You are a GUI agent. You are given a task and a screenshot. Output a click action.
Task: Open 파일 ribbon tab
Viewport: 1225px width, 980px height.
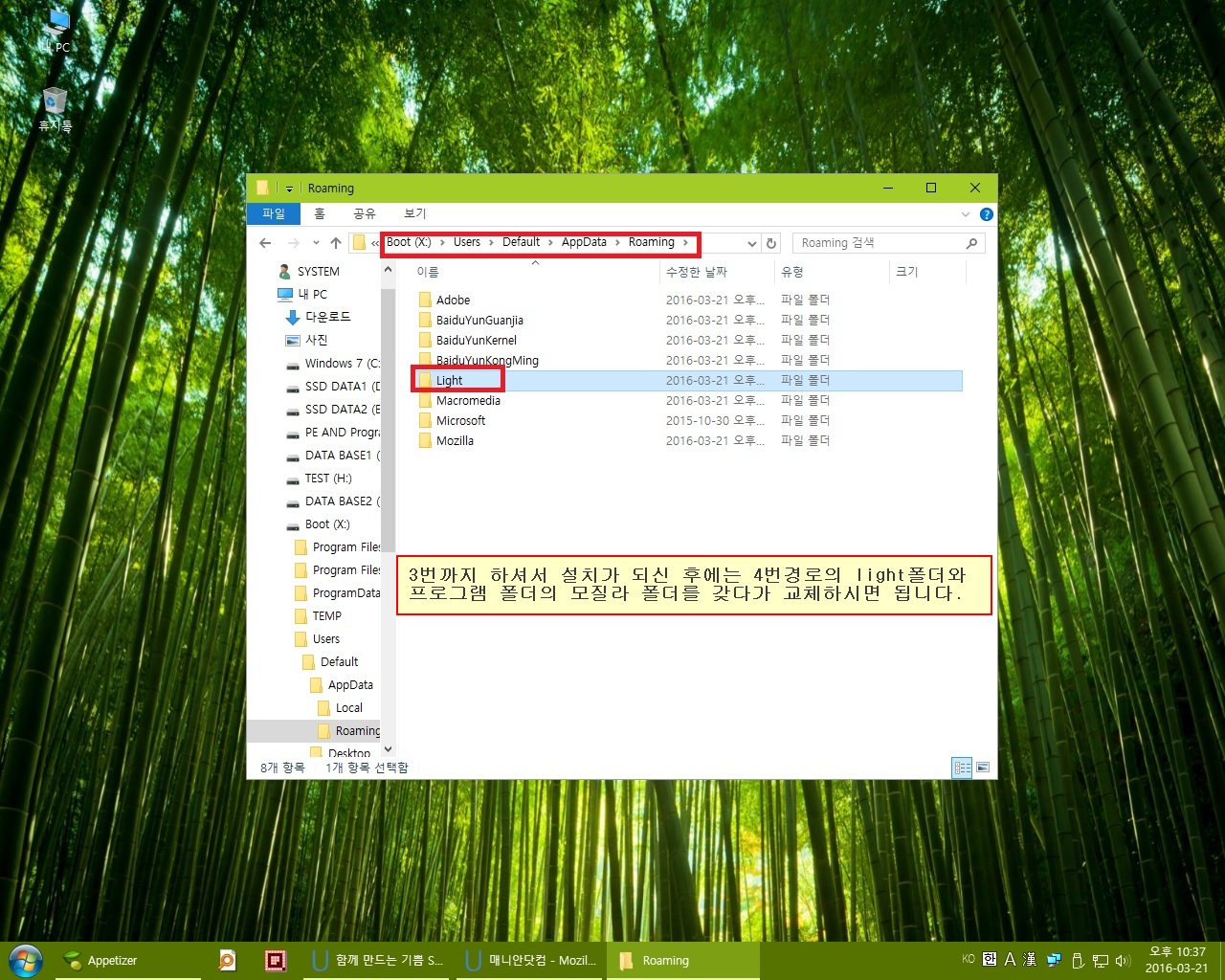(x=274, y=213)
